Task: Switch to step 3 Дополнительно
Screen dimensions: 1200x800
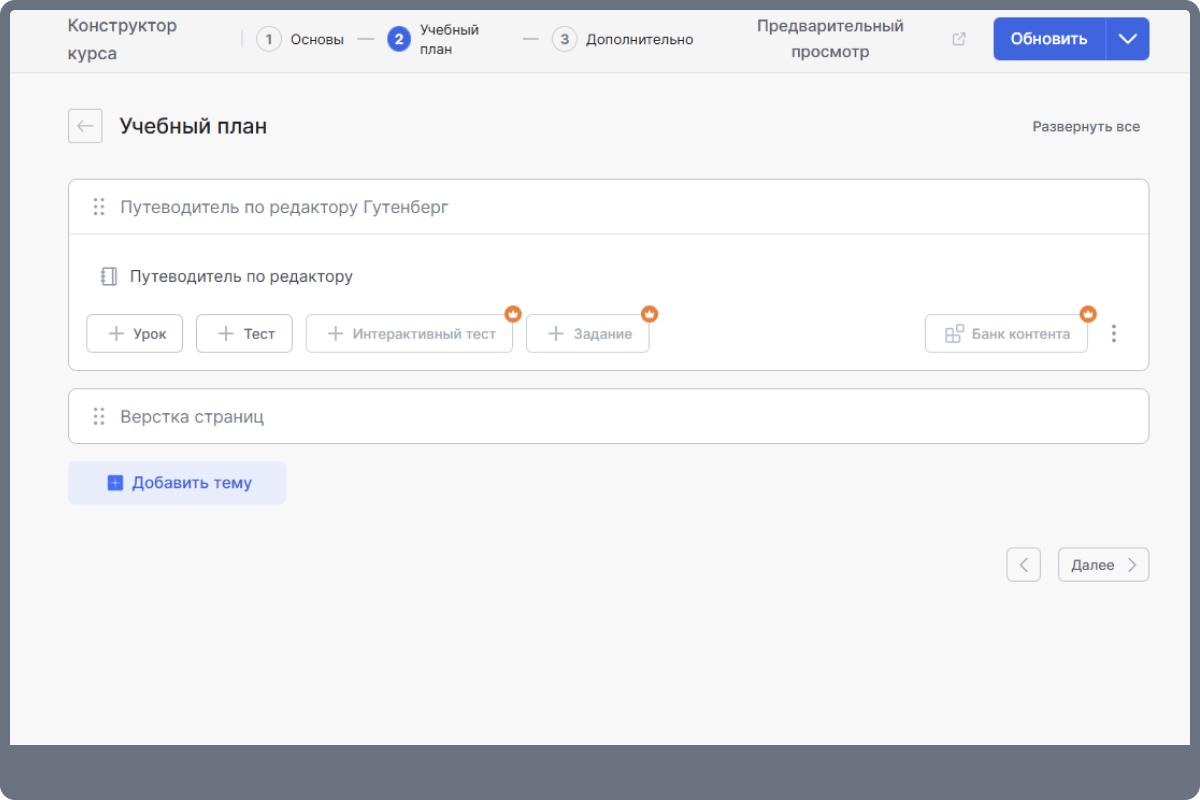Action: (623, 39)
